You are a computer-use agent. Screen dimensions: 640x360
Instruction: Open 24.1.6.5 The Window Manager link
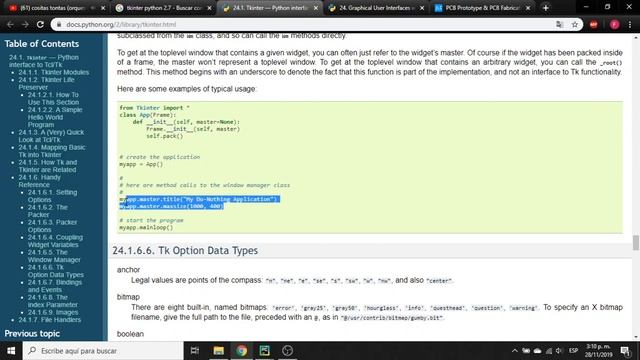pyautogui.click(x=54, y=256)
